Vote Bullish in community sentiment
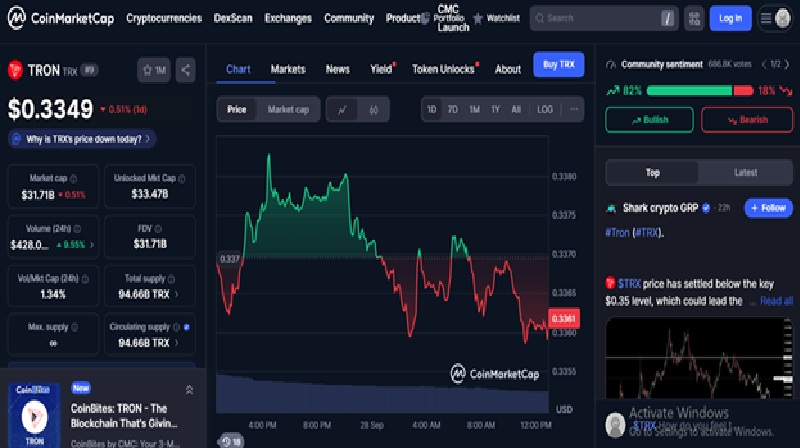This screenshot has width=800, height=448. [649, 120]
